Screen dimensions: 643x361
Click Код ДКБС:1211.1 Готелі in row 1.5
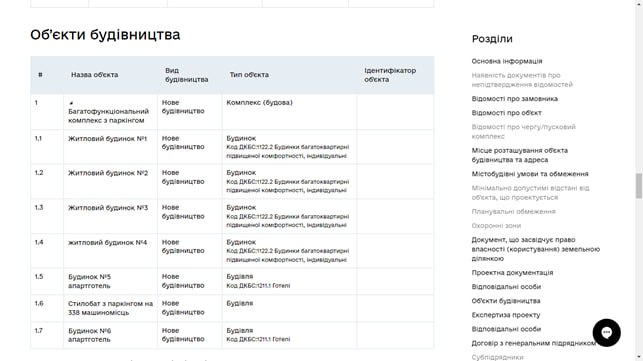click(258, 286)
